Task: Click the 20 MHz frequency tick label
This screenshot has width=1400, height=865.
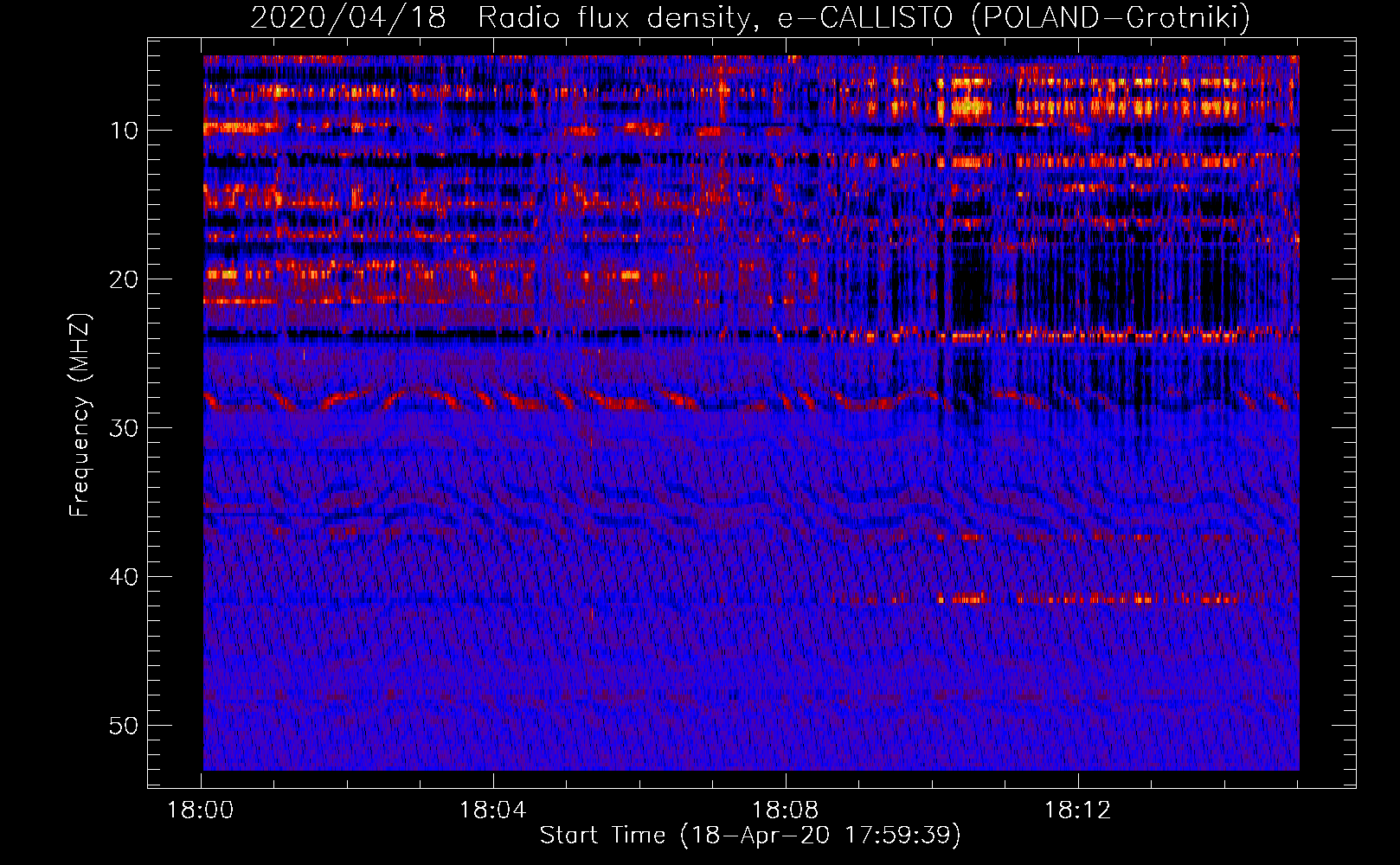Action: point(125,279)
